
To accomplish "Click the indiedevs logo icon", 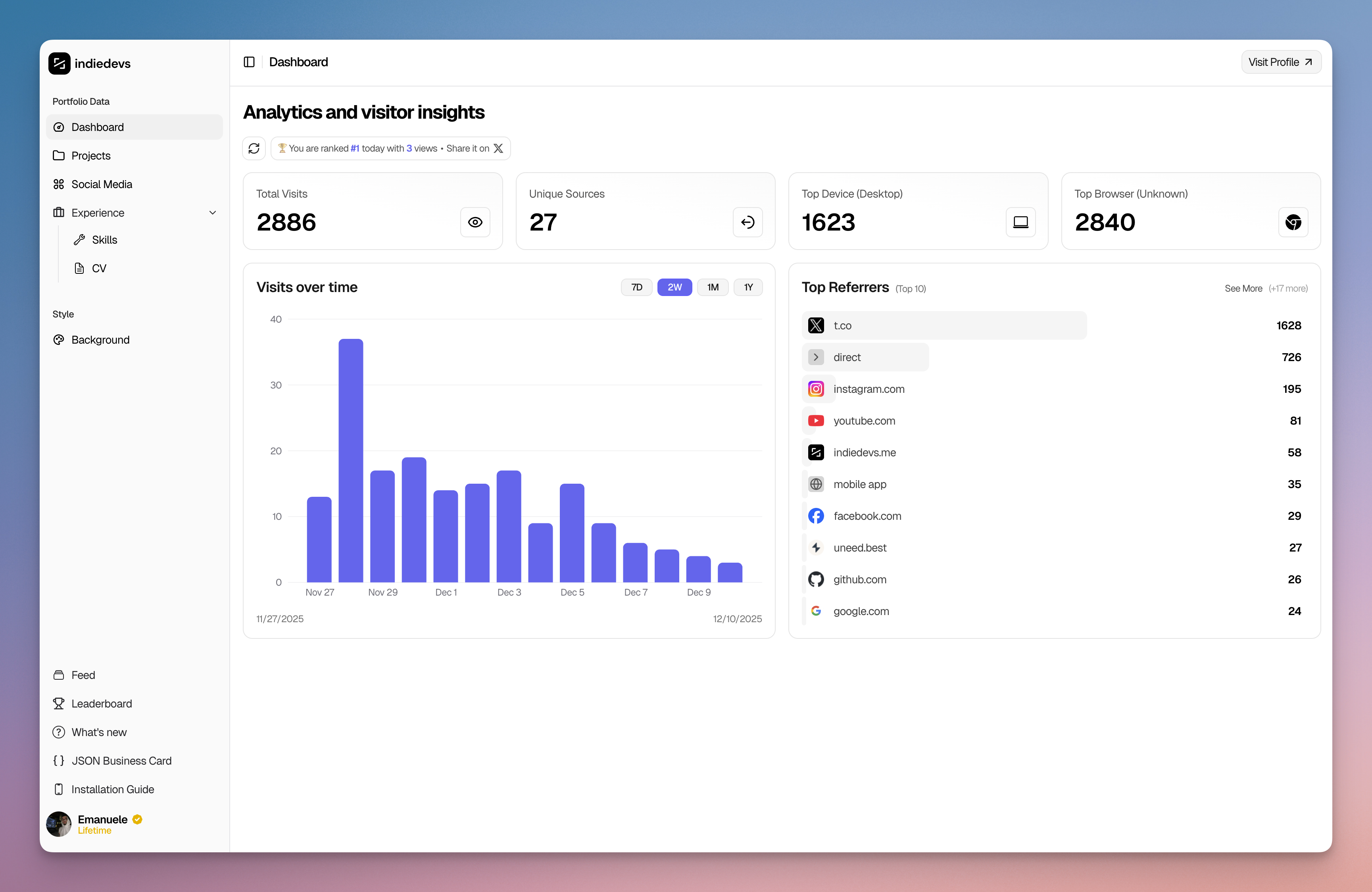I will pyautogui.click(x=60, y=63).
